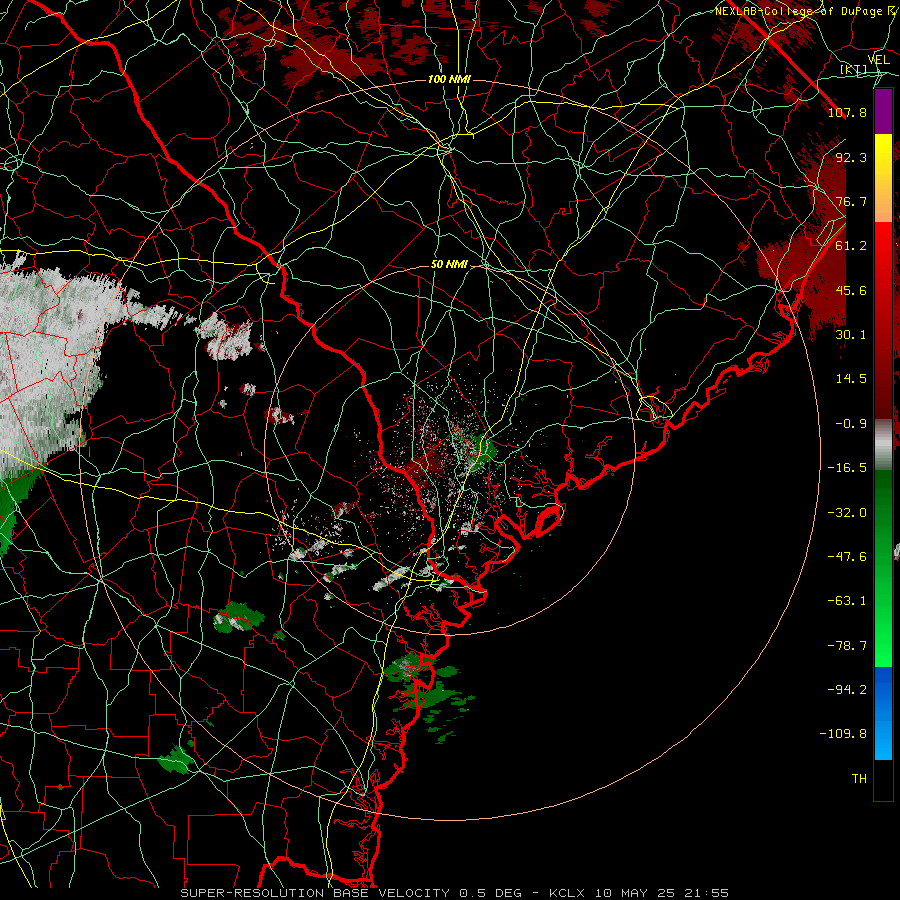Viewport: 900px width, 900px height.
Task: Click the 14.5 legend value
Action: pos(851,379)
